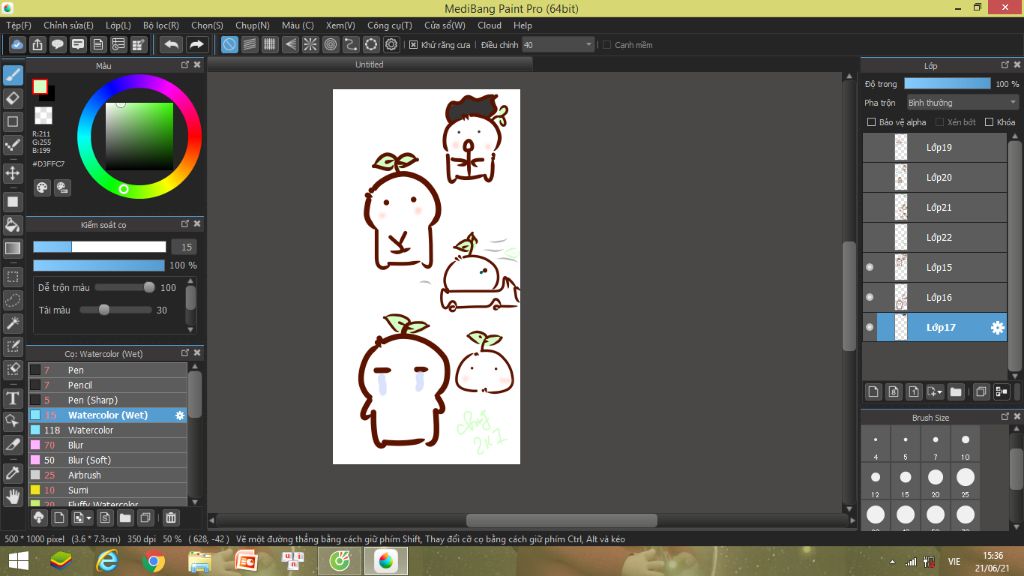
Task: Select the Bucket fill tool
Action: pos(13,225)
